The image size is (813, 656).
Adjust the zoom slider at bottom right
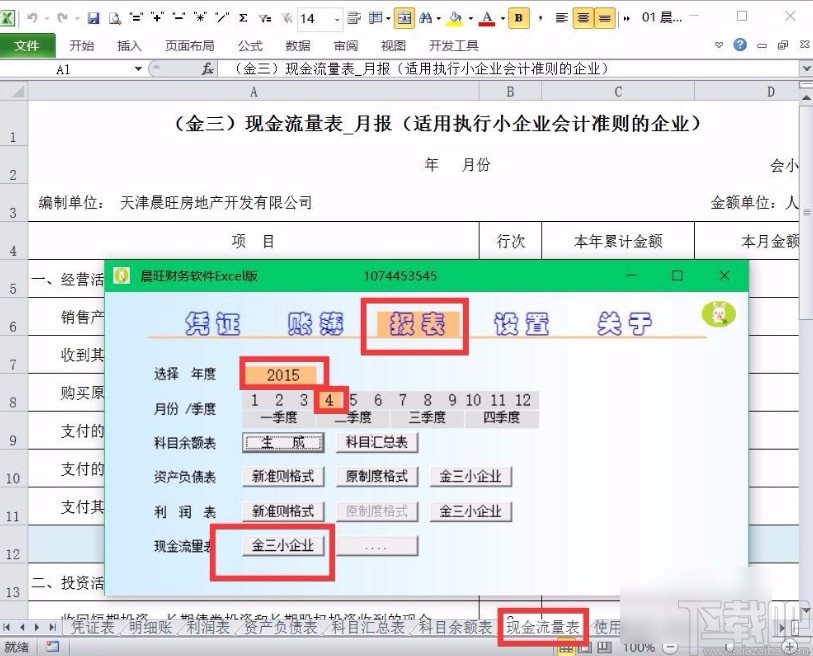pos(731,646)
